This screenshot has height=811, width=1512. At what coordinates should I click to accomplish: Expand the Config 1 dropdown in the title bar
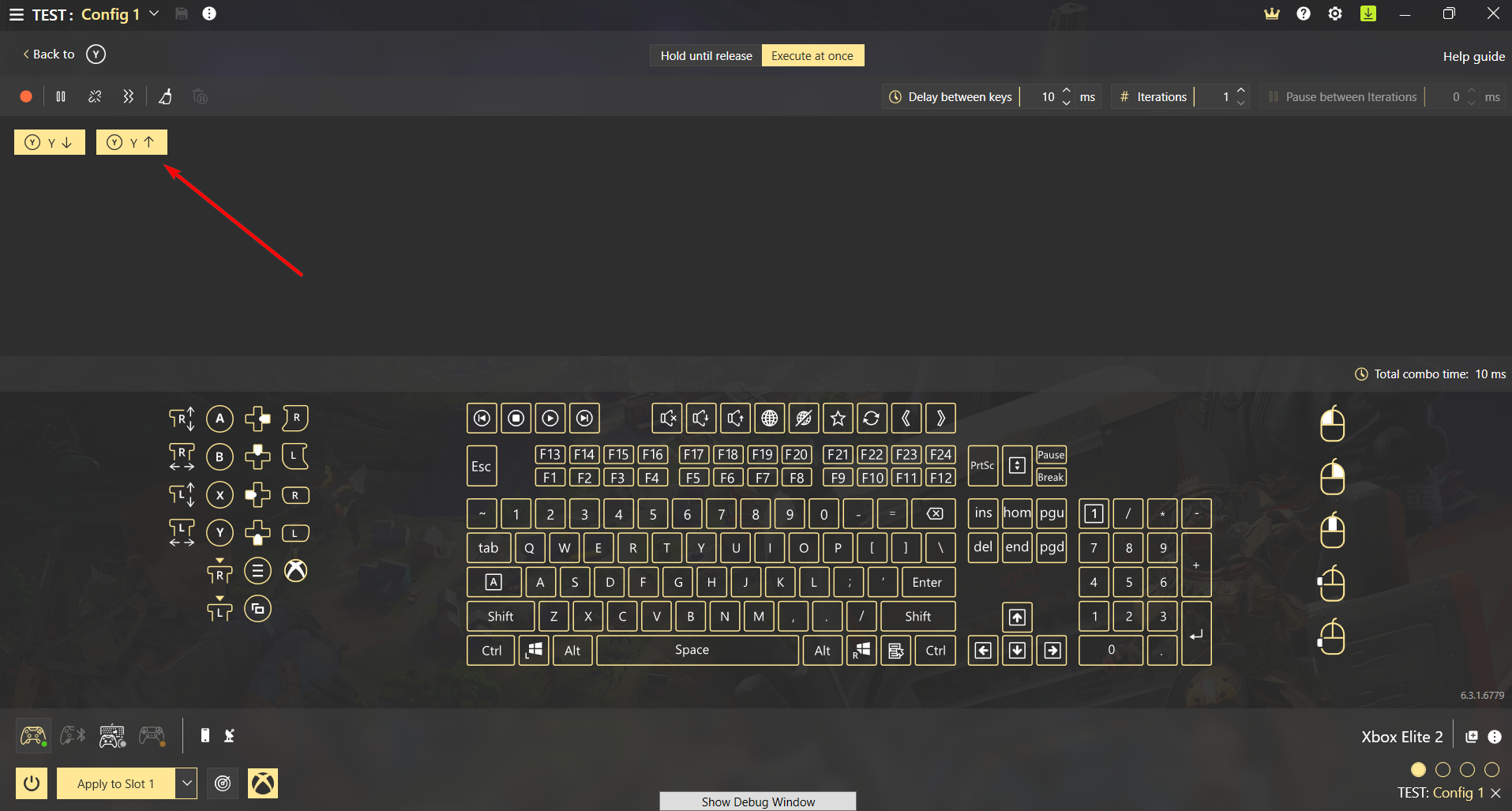pyautogui.click(x=155, y=14)
